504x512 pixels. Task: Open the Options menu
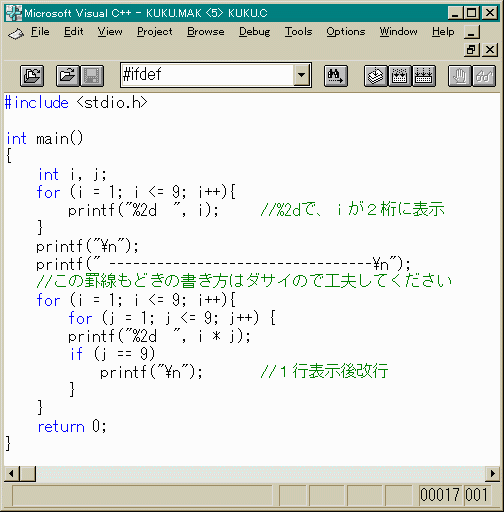(x=346, y=32)
